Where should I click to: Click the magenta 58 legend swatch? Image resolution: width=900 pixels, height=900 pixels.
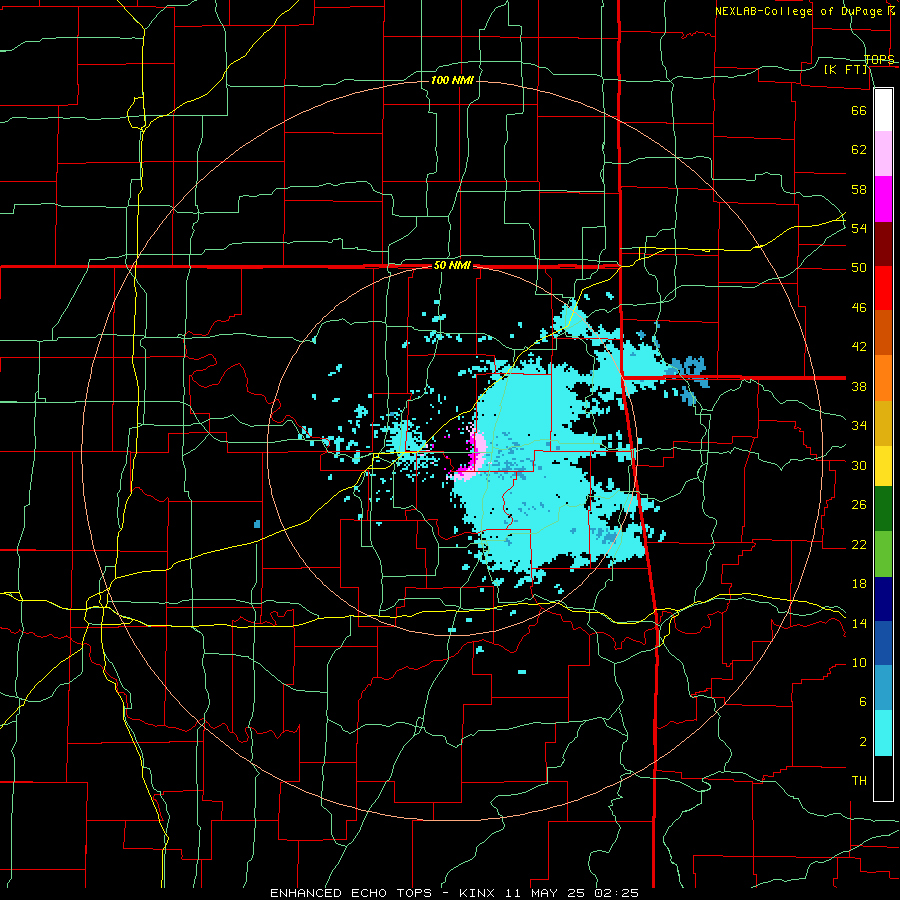883,199
